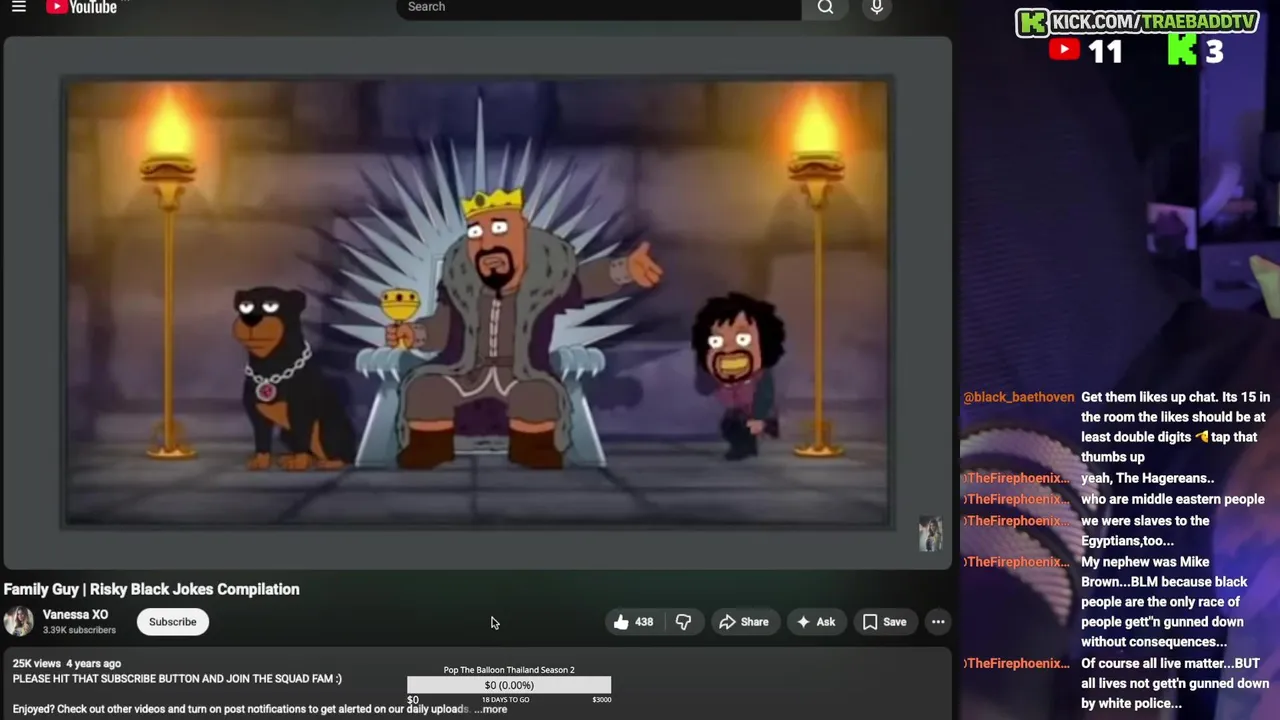Viewport: 1280px width, 720px height.
Task: Click the black_baethoven chat username
Action: [x=1019, y=397]
